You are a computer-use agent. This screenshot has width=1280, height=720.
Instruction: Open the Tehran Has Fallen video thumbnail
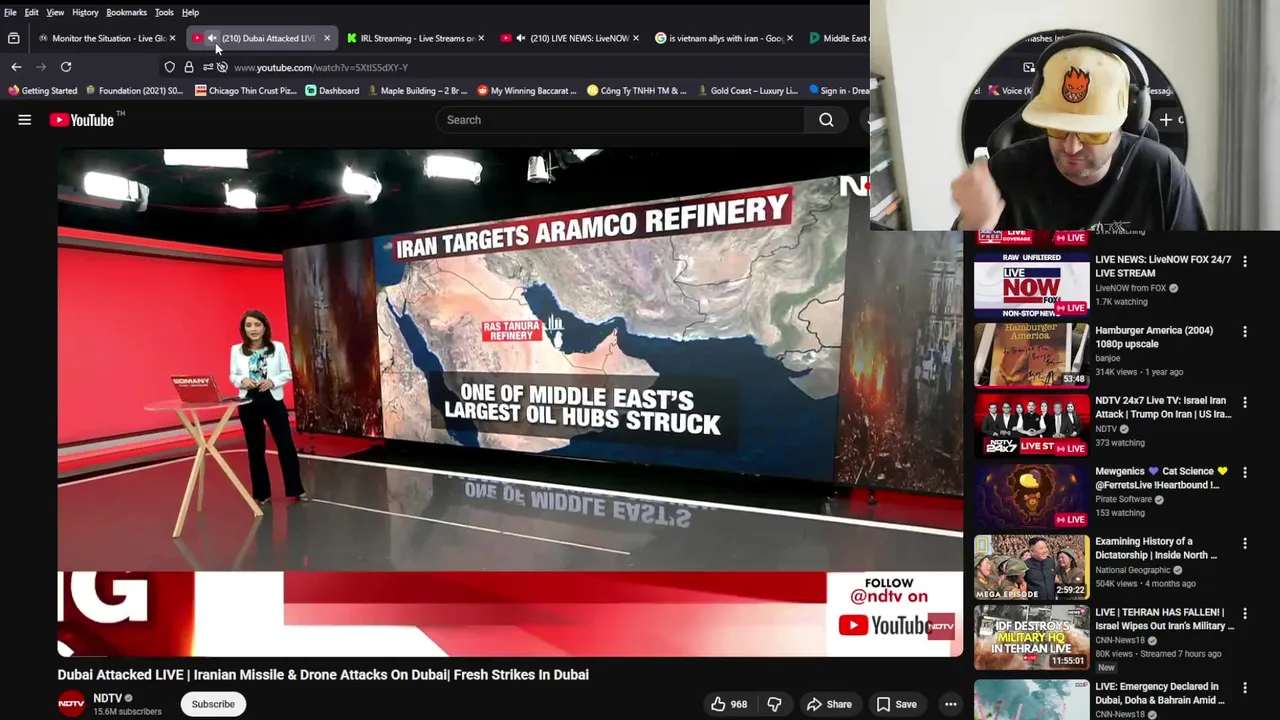point(1032,636)
